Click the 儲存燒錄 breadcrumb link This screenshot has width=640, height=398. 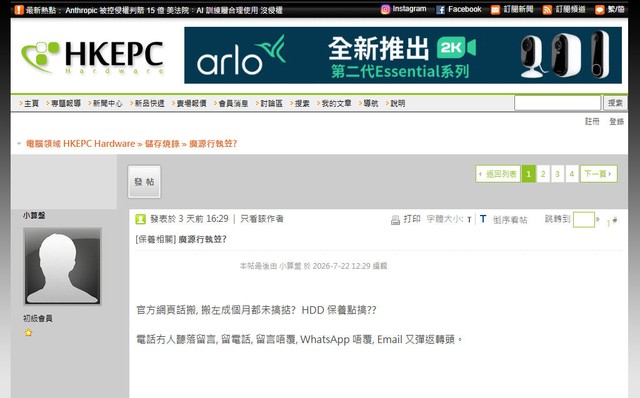[162, 144]
